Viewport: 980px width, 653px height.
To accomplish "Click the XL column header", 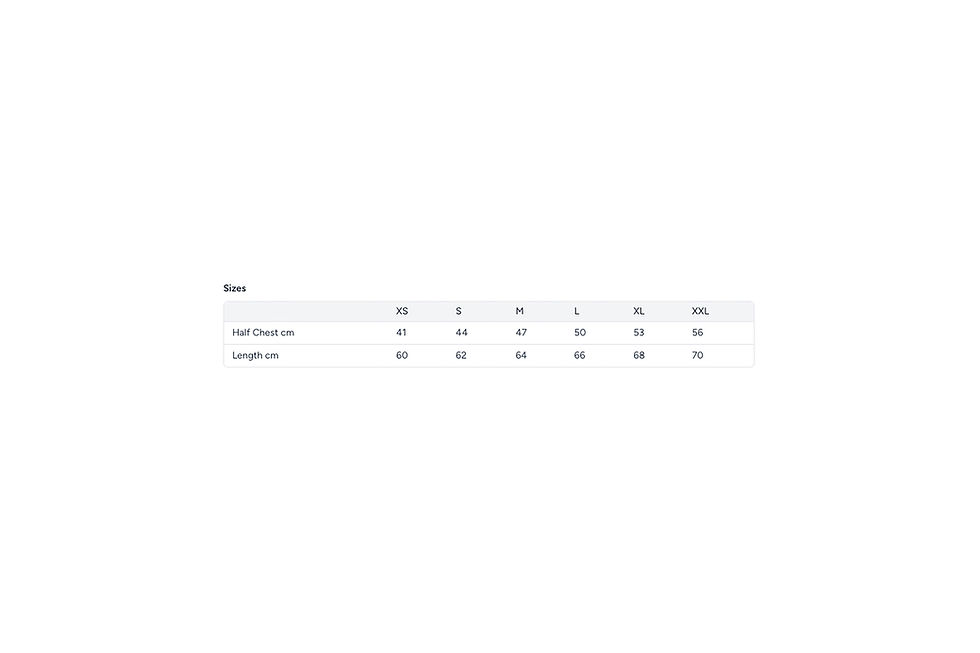I will point(639,311).
